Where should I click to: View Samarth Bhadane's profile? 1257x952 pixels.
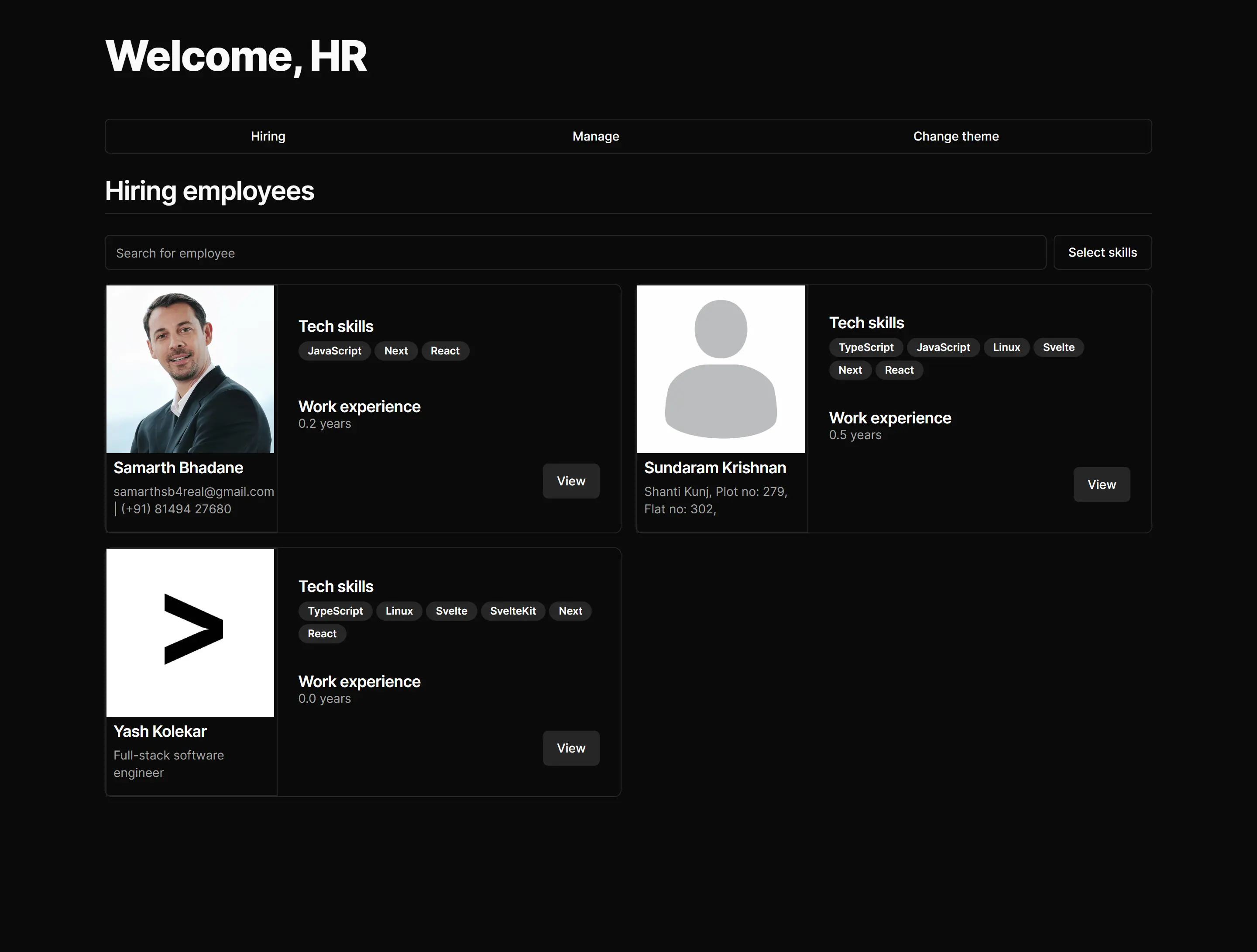pos(570,481)
